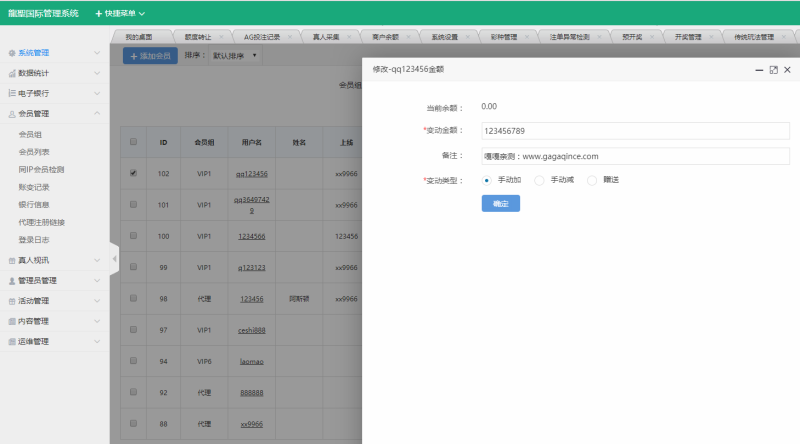This screenshot has width=800, height=444.
Task: Uncheck the checkbox for row ID 102
Action: click(133, 173)
